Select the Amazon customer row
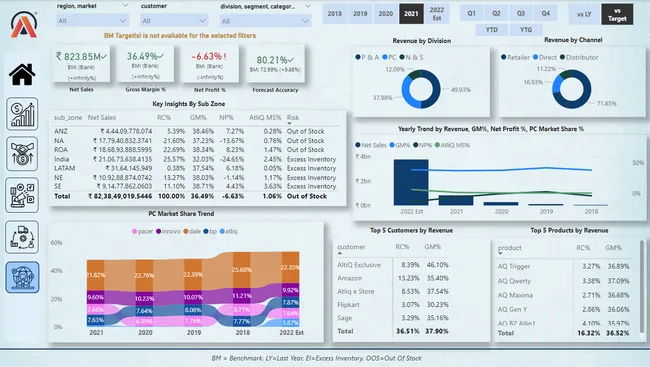The image size is (650, 367). tap(393, 278)
